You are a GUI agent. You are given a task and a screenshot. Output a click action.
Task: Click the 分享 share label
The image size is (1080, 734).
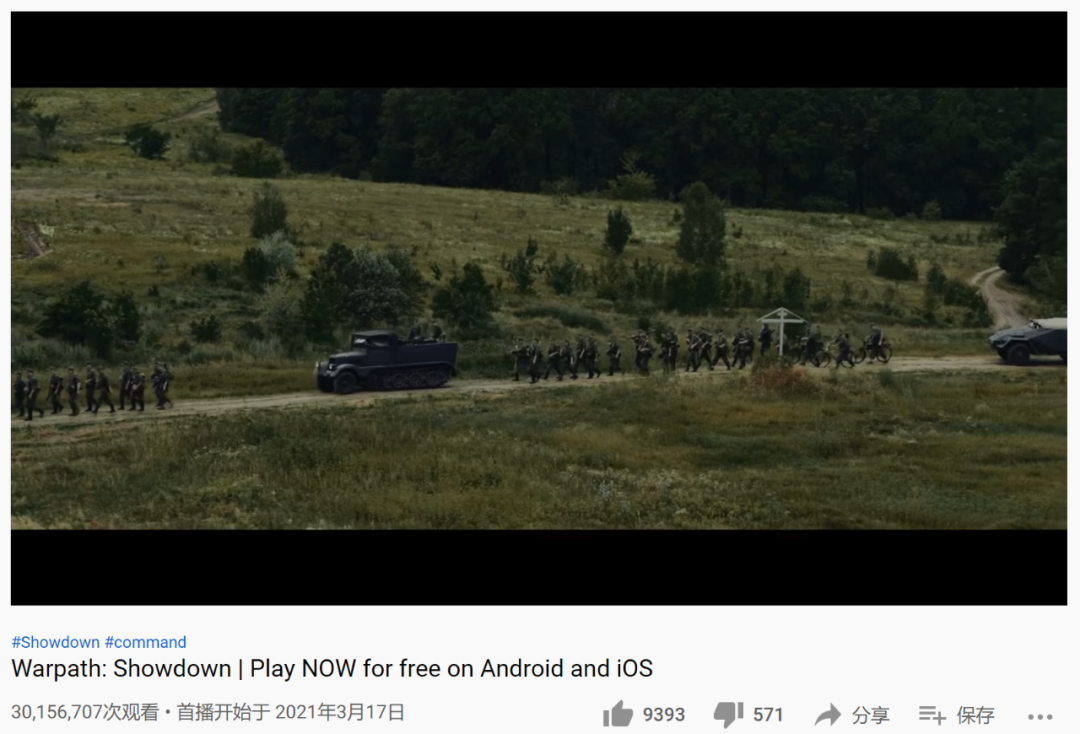pos(871,715)
